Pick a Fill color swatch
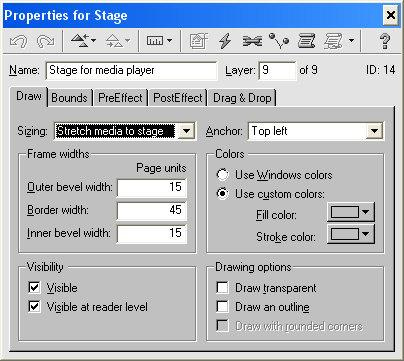This screenshot has width=404, height=361. (x=351, y=212)
